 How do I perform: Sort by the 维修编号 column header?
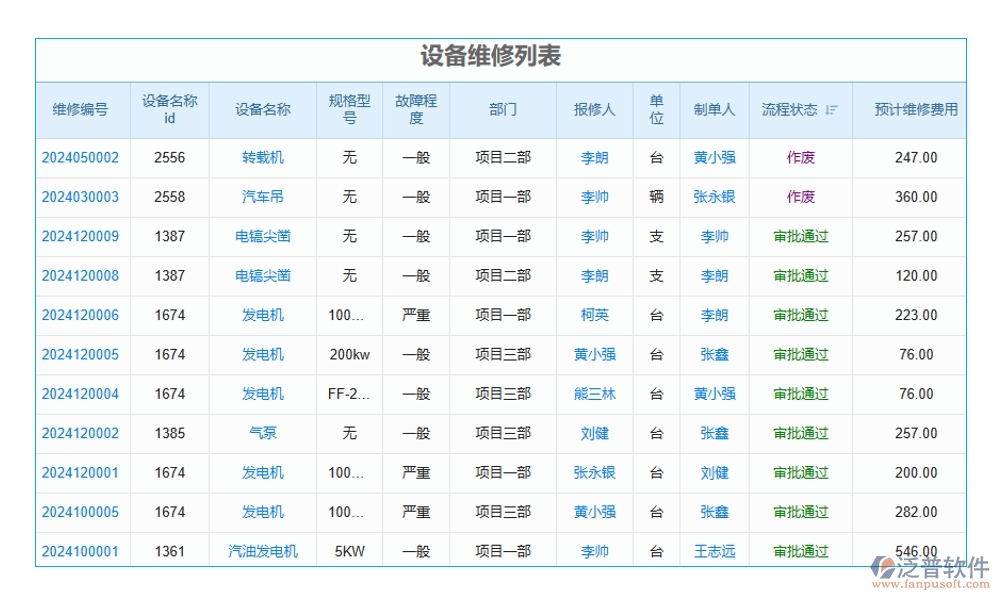click(80, 110)
